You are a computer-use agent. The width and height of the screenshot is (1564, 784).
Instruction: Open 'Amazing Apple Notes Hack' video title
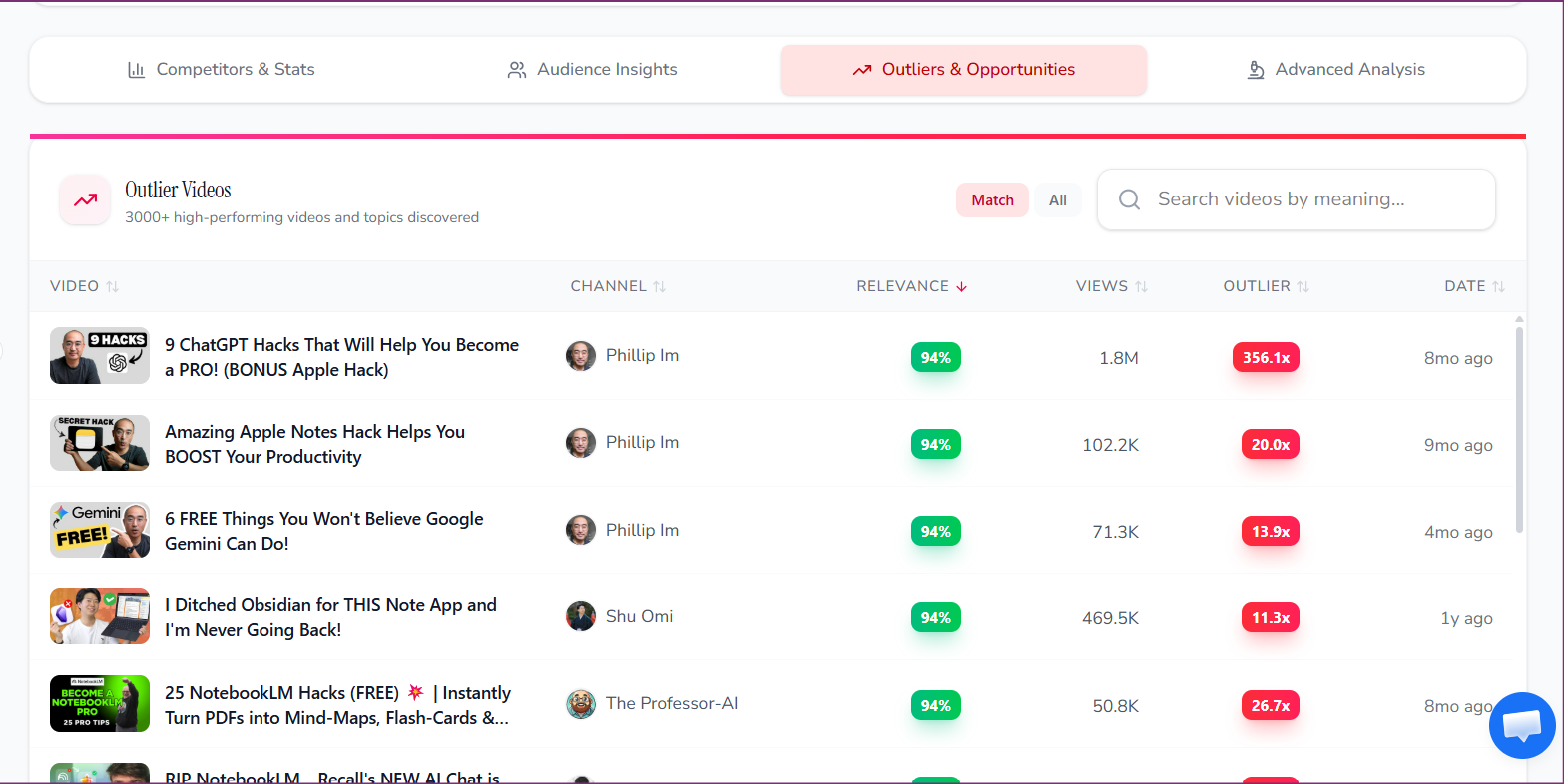point(314,444)
